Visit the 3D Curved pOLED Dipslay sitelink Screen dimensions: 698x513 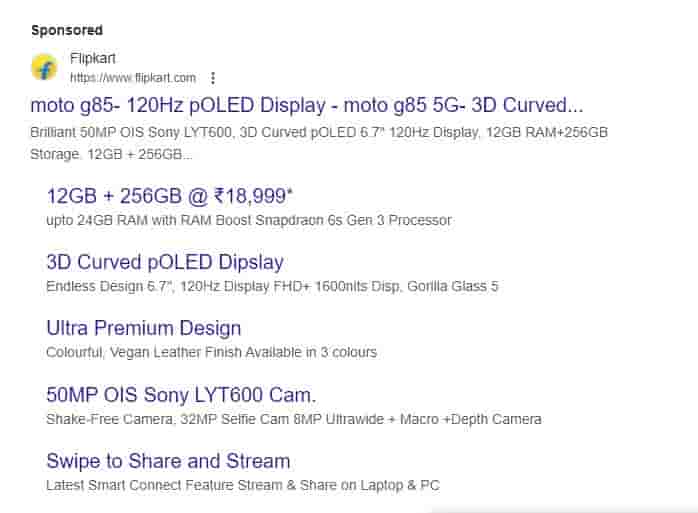pos(165,262)
